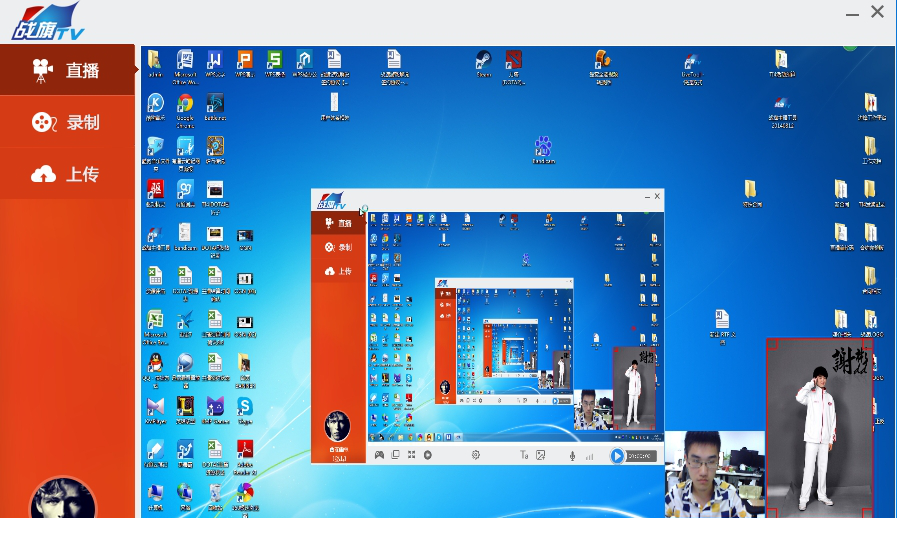
Task: Switch to the 直播 live tab
Action: (68, 70)
